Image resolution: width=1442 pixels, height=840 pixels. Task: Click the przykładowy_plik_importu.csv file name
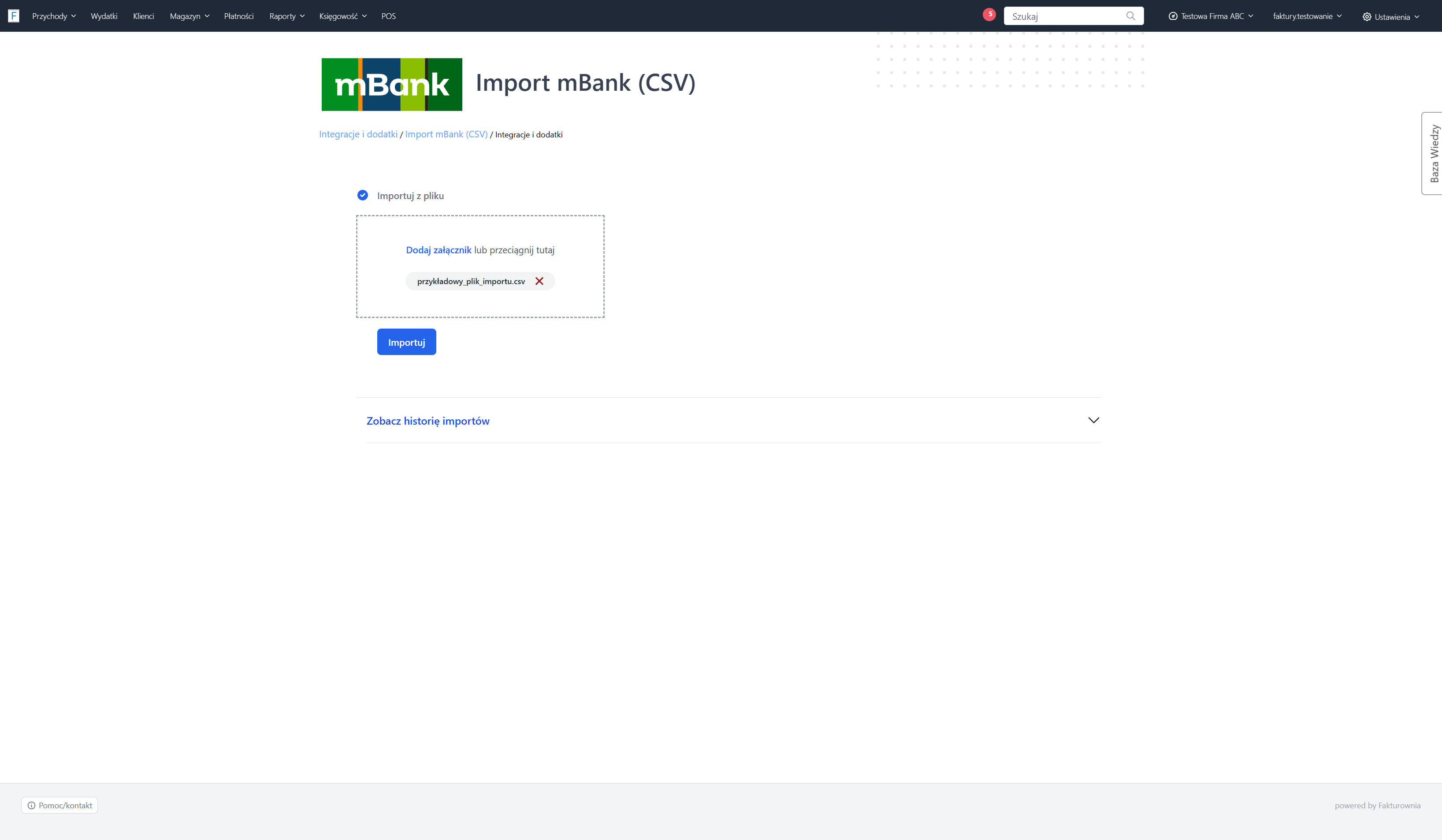471,281
